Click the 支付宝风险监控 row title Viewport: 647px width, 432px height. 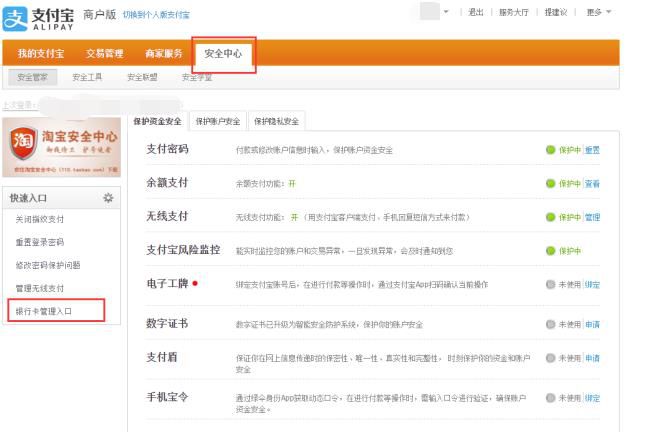(x=183, y=250)
